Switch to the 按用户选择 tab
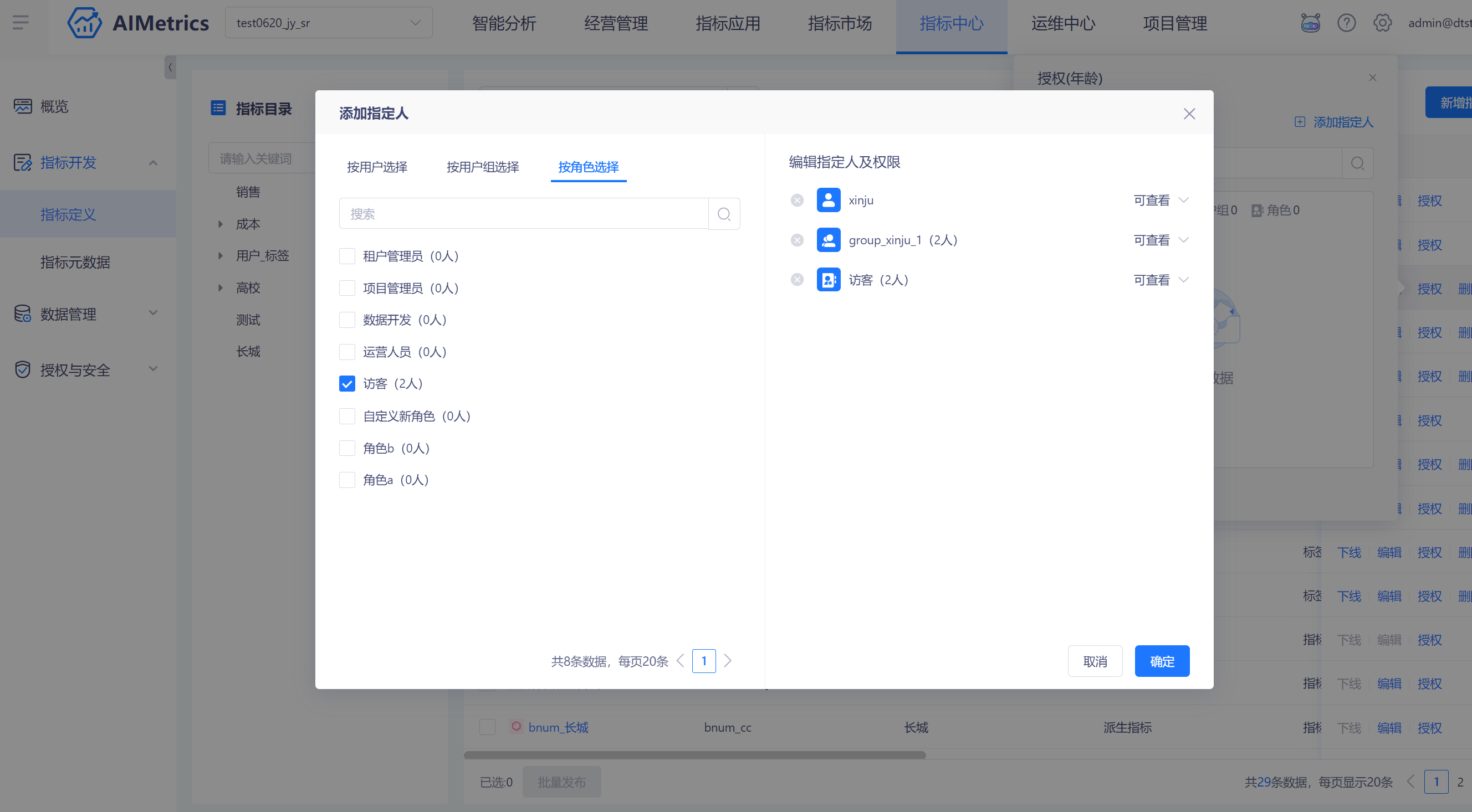 click(376, 167)
